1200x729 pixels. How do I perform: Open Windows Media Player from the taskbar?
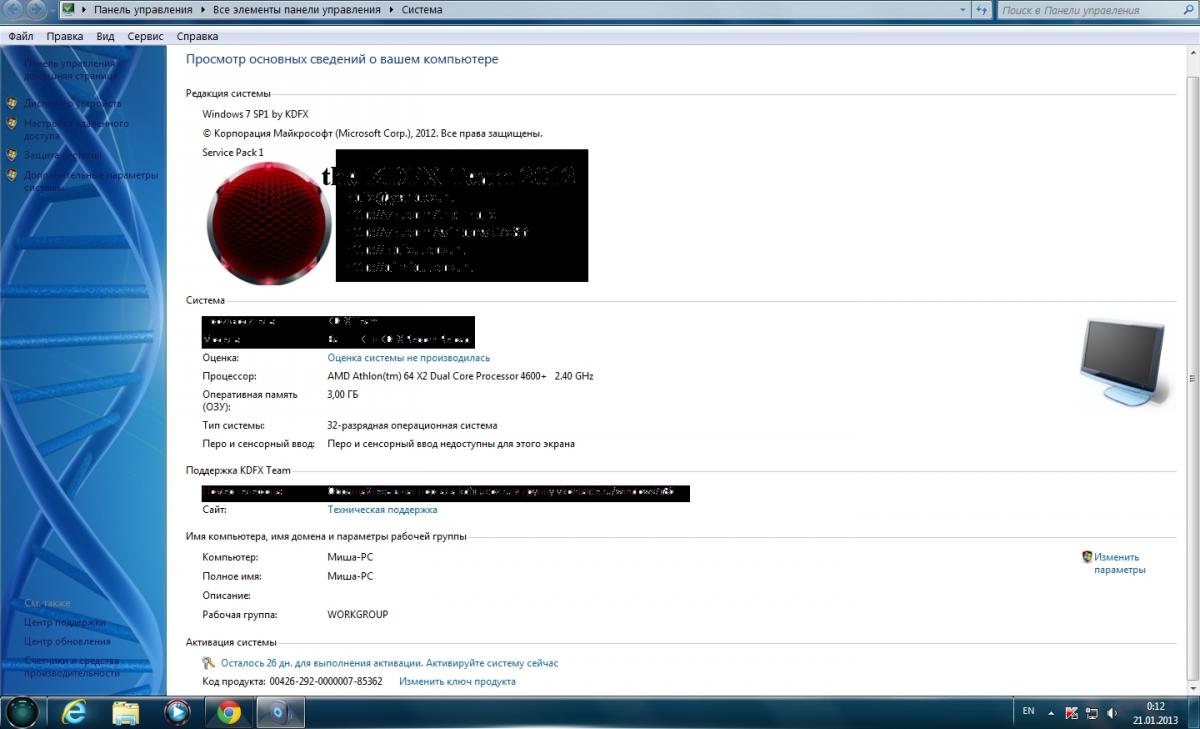tap(177, 712)
